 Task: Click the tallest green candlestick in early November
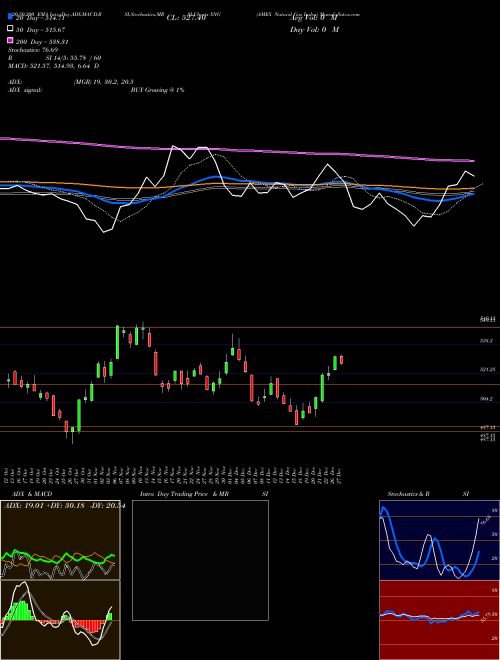[117, 342]
